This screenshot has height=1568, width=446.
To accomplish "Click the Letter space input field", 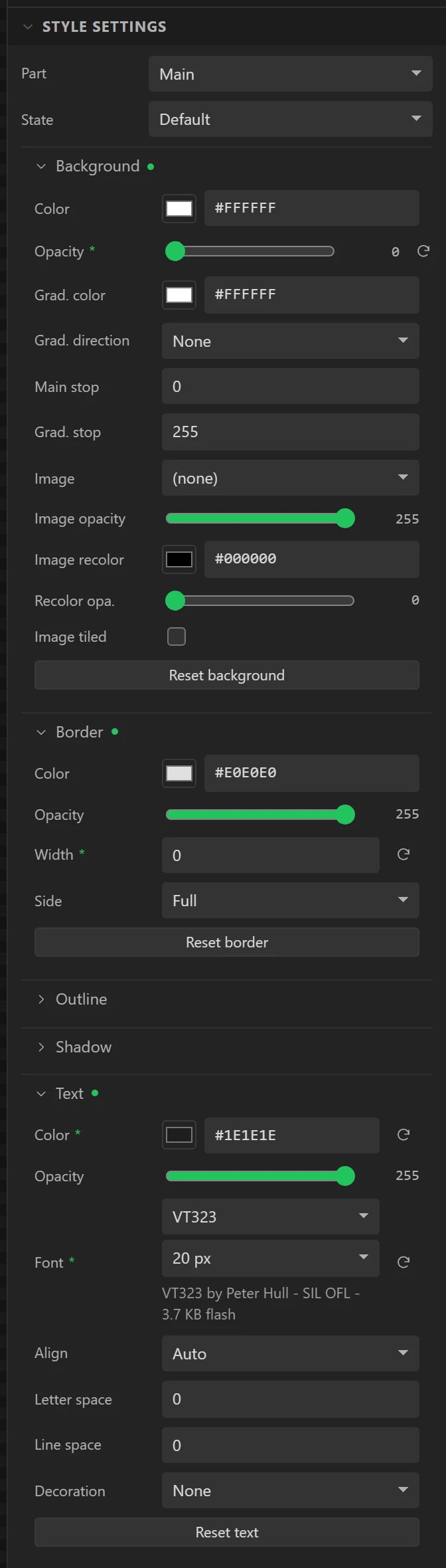I will coord(291,1399).
